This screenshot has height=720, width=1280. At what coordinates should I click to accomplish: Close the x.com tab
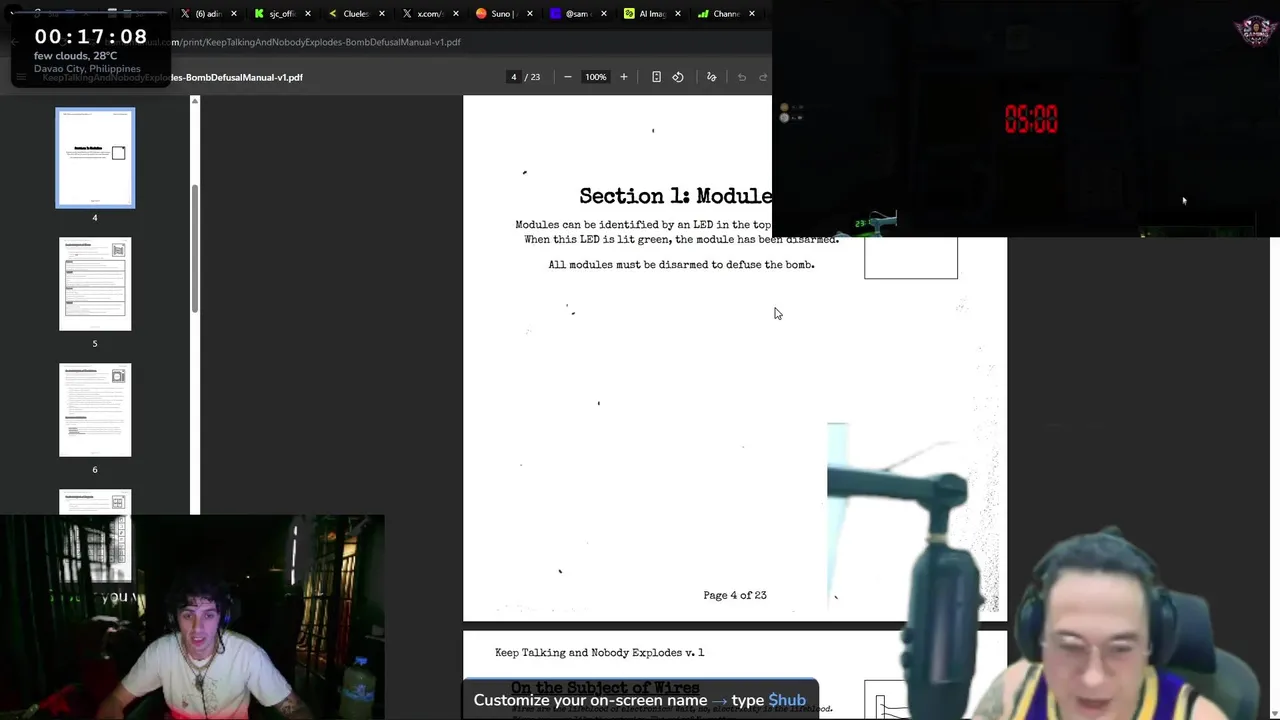(456, 14)
